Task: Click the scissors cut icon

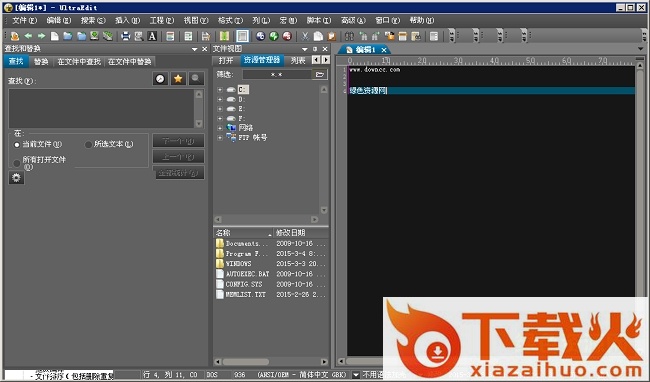Action: click(305, 36)
